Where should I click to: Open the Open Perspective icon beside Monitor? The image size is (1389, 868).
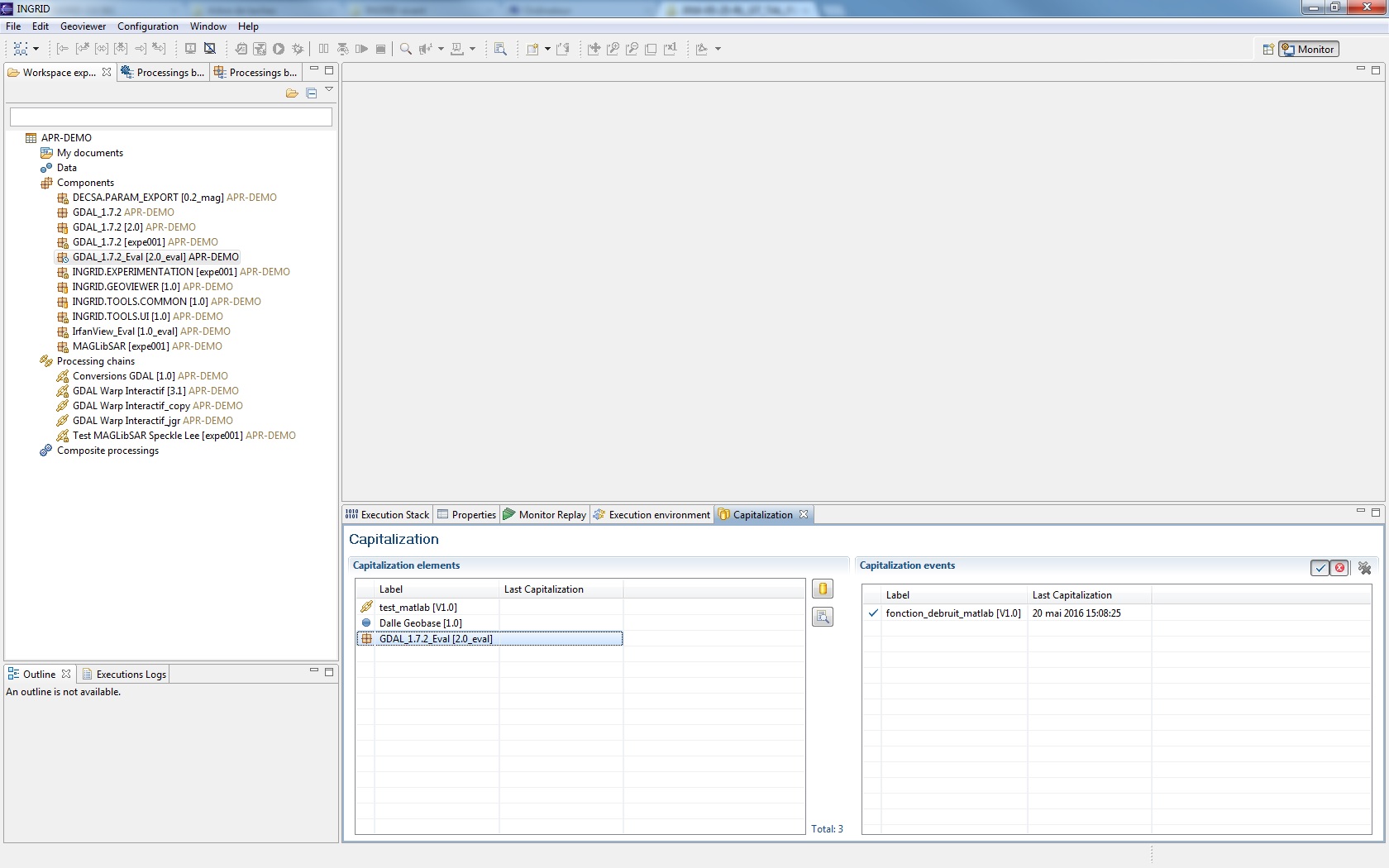pyautogui.click(x=1267, y=50)
